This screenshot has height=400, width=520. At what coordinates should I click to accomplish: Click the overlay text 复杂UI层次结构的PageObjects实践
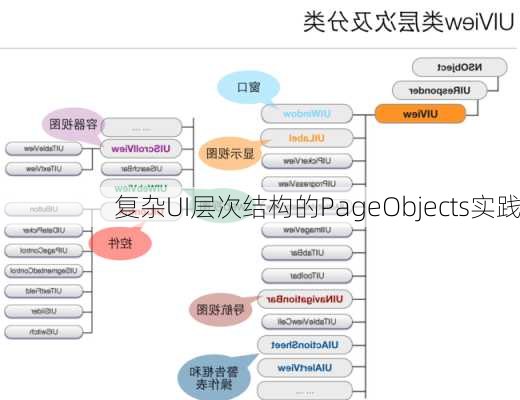317,207
